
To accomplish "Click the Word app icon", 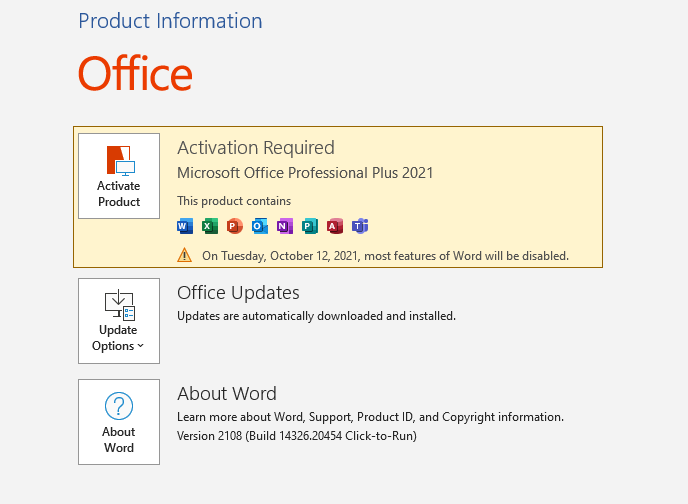I will tap(185, 226).
